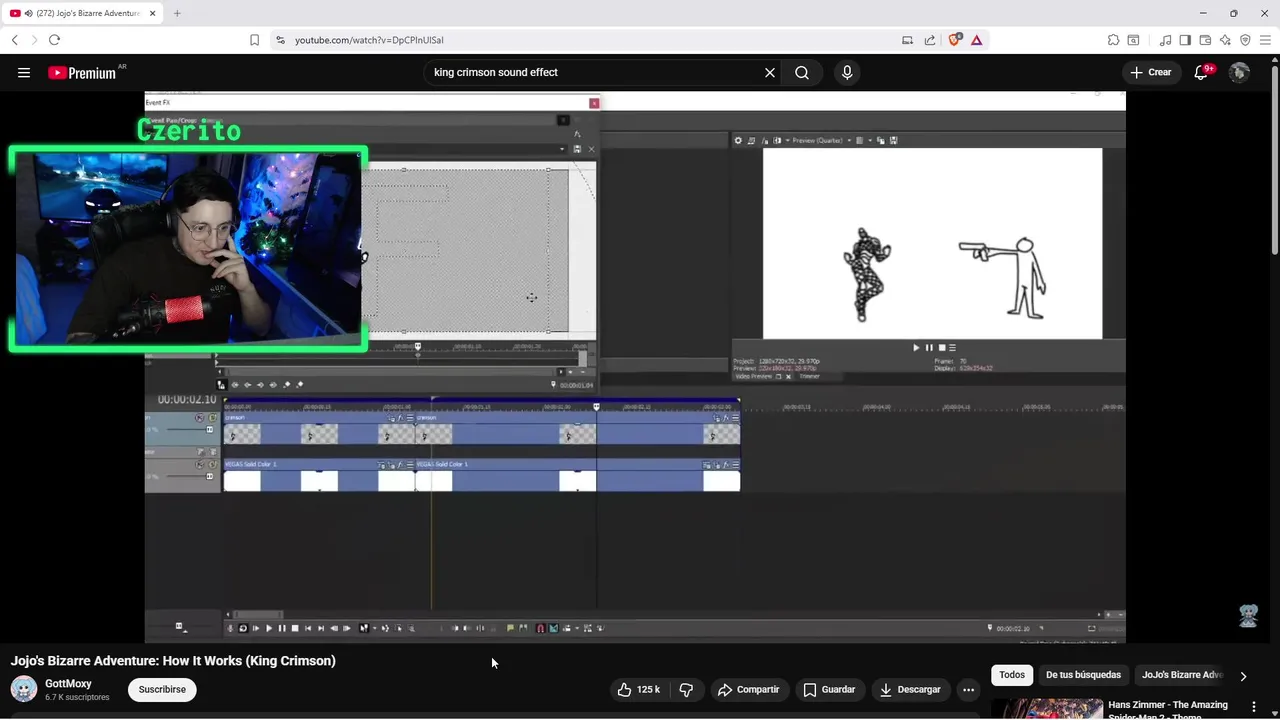Image resolution: width=1280 pixels, height=720 pixels.
Task: Open options menu for Hans Zimmer video
Action: (x=1253, y=707)
